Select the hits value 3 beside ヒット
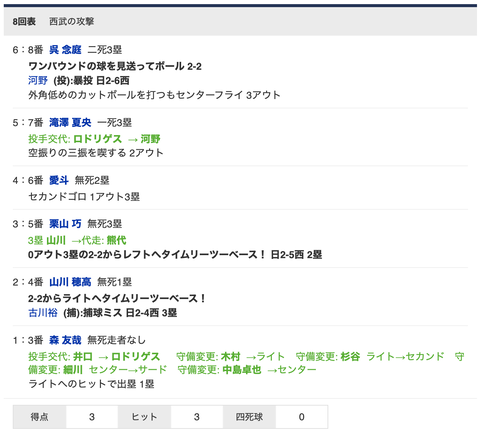The height and width of the screenshot is (433, 480). tap(197, 417)
